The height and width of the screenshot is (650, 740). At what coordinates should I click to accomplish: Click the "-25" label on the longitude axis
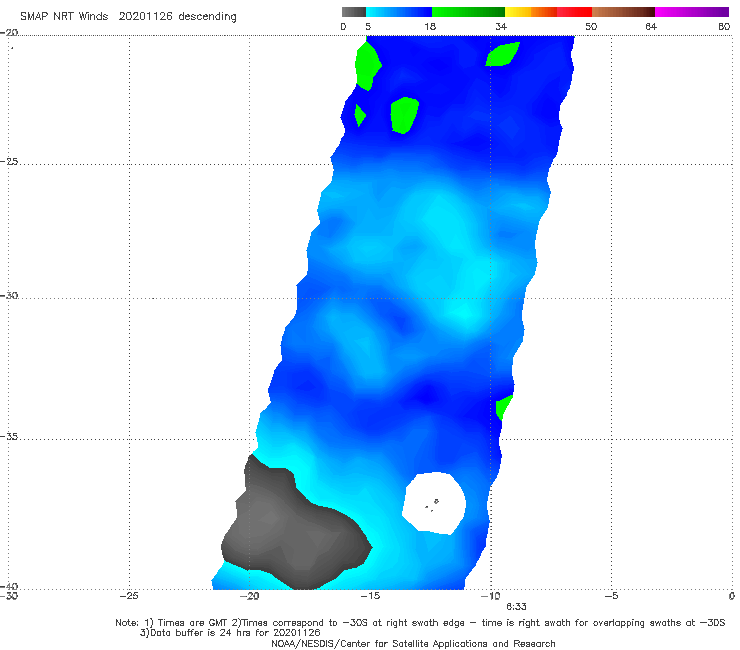129,596
